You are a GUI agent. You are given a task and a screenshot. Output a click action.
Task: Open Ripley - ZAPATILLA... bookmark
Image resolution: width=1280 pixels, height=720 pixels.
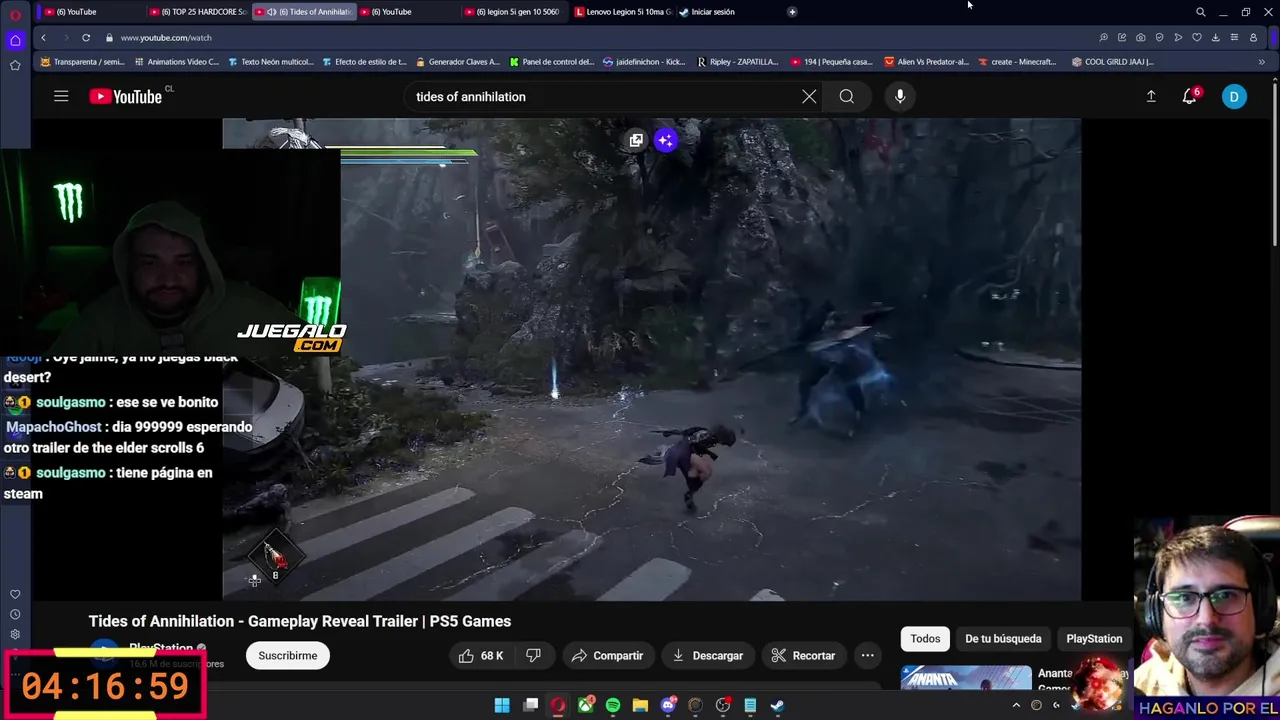coord(738,62)
